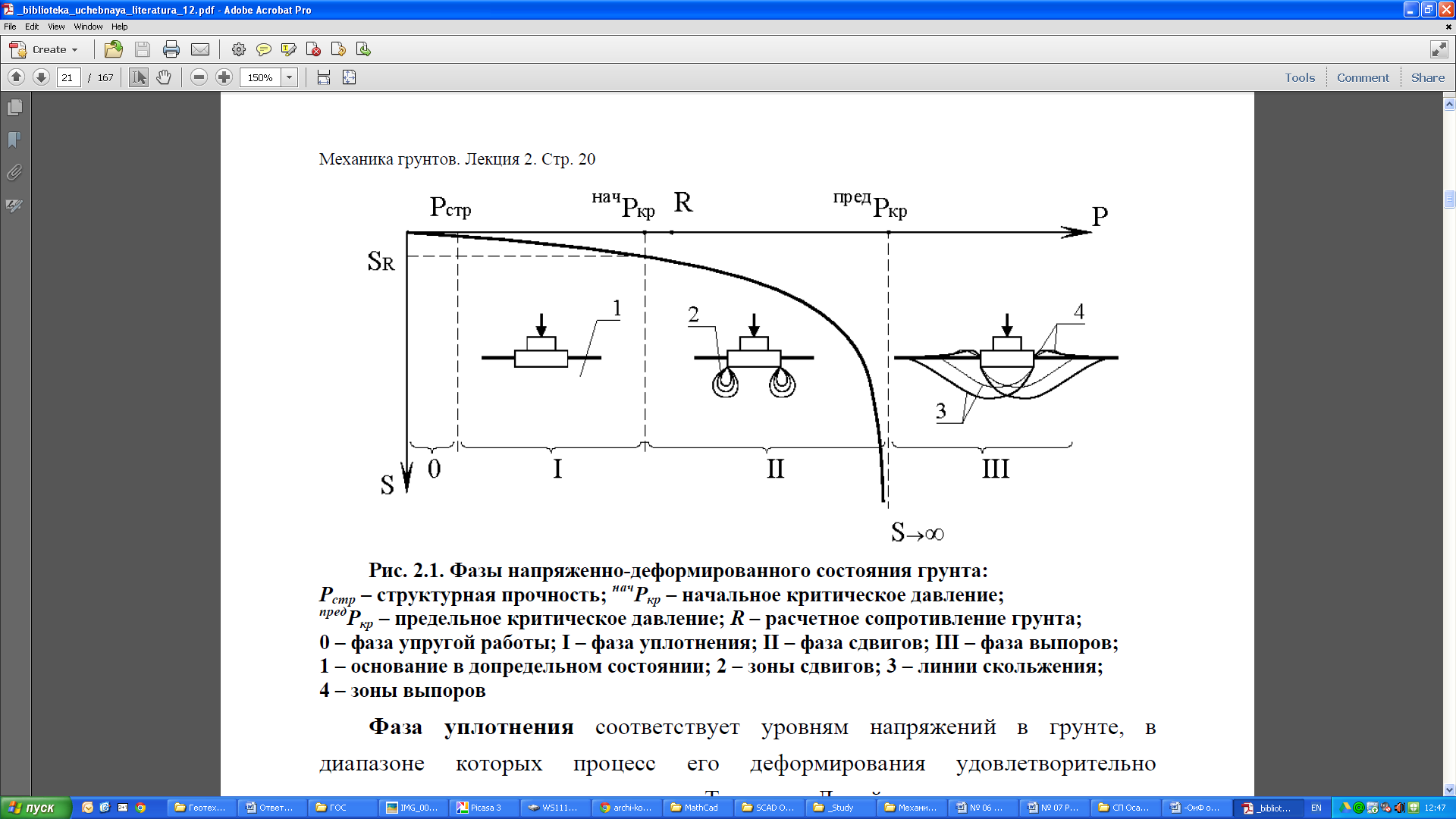
Task: Send file by email envelope icon
Action: tap(200, 49)
